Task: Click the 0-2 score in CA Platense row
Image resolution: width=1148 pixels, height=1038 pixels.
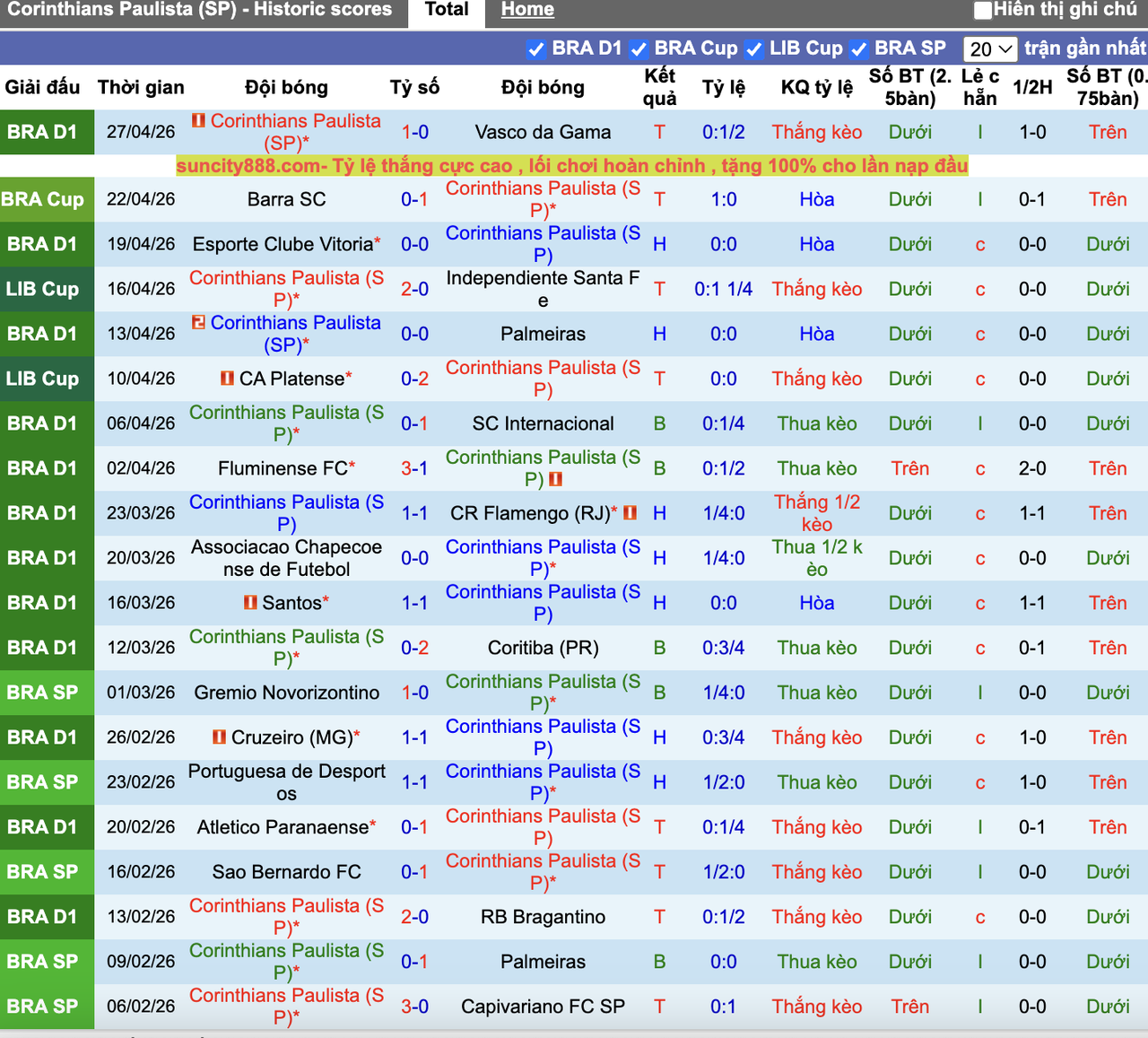Action: point(414,379)
